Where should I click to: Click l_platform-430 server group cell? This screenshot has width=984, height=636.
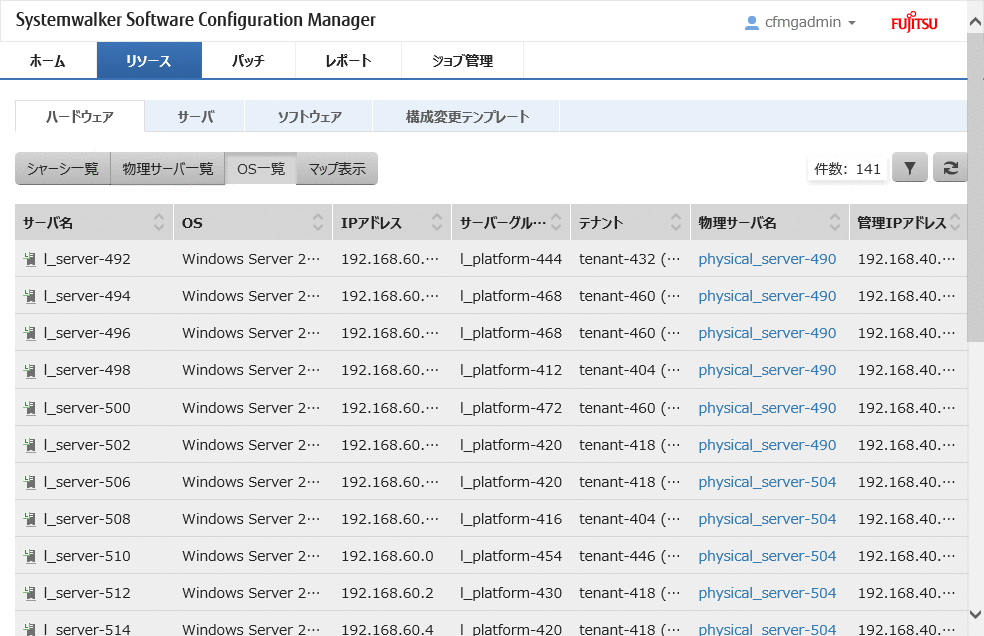tap(511, 593)
